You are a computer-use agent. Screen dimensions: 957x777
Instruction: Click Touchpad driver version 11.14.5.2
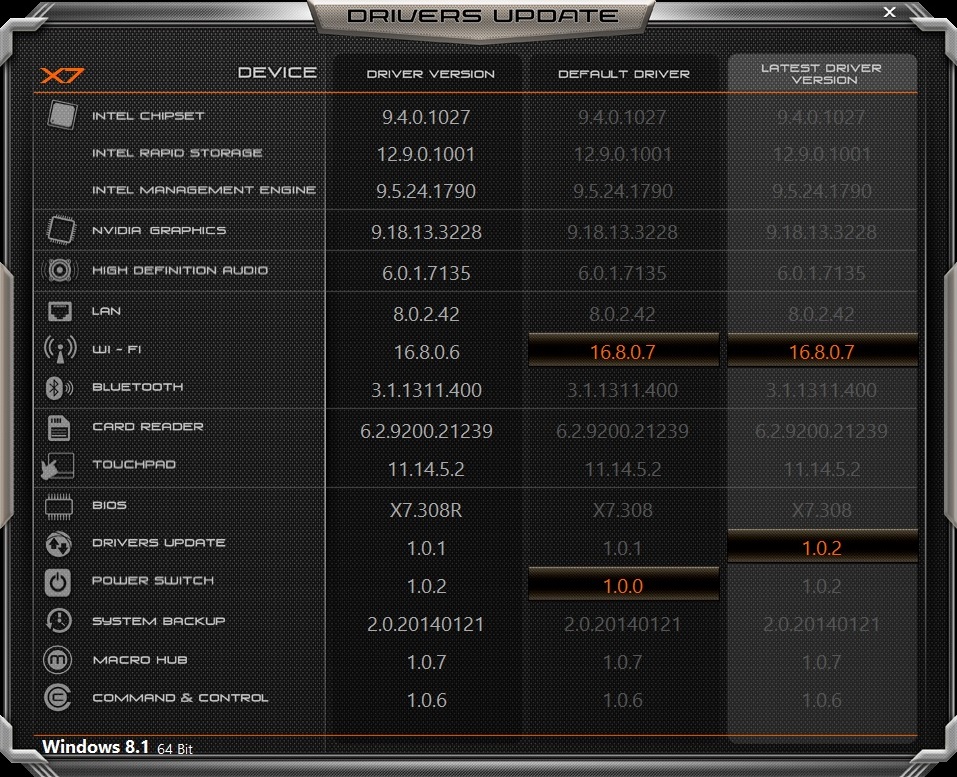(426, 469)
